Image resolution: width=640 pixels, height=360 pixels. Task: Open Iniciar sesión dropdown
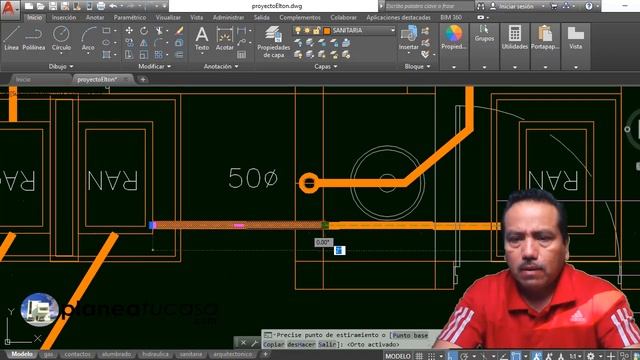pos(543,6)
